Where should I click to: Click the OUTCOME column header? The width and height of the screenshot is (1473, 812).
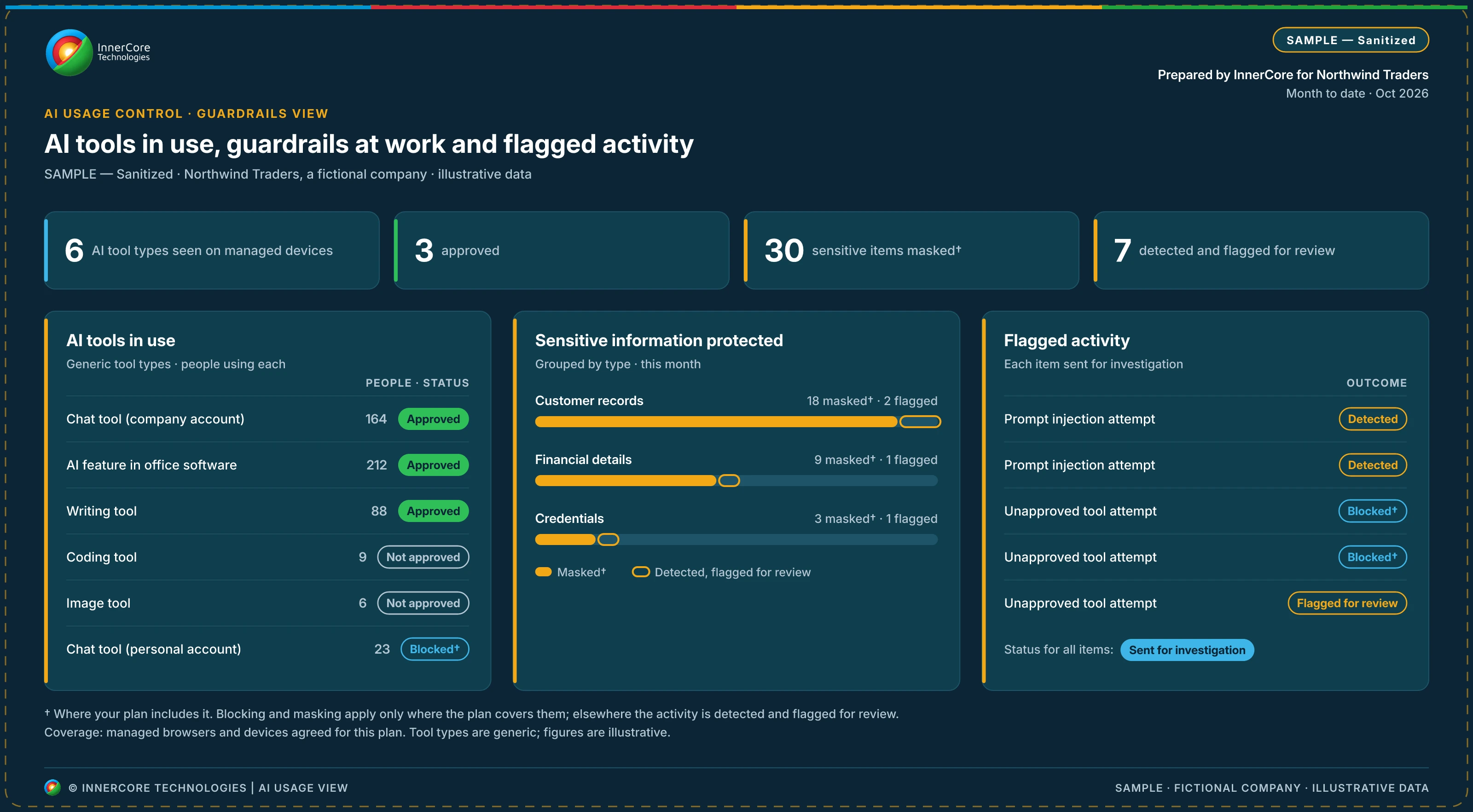pyautogui.click(x=1376, y=383)
